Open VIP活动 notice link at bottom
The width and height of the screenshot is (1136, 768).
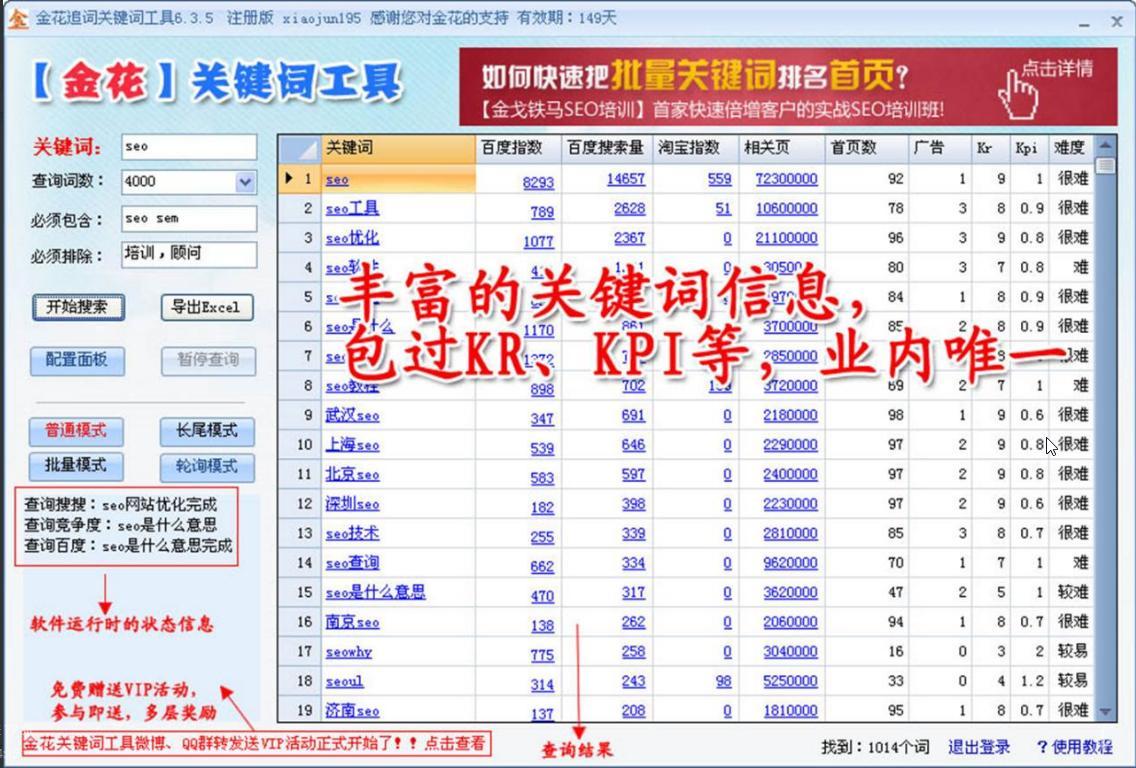[256, 743]
